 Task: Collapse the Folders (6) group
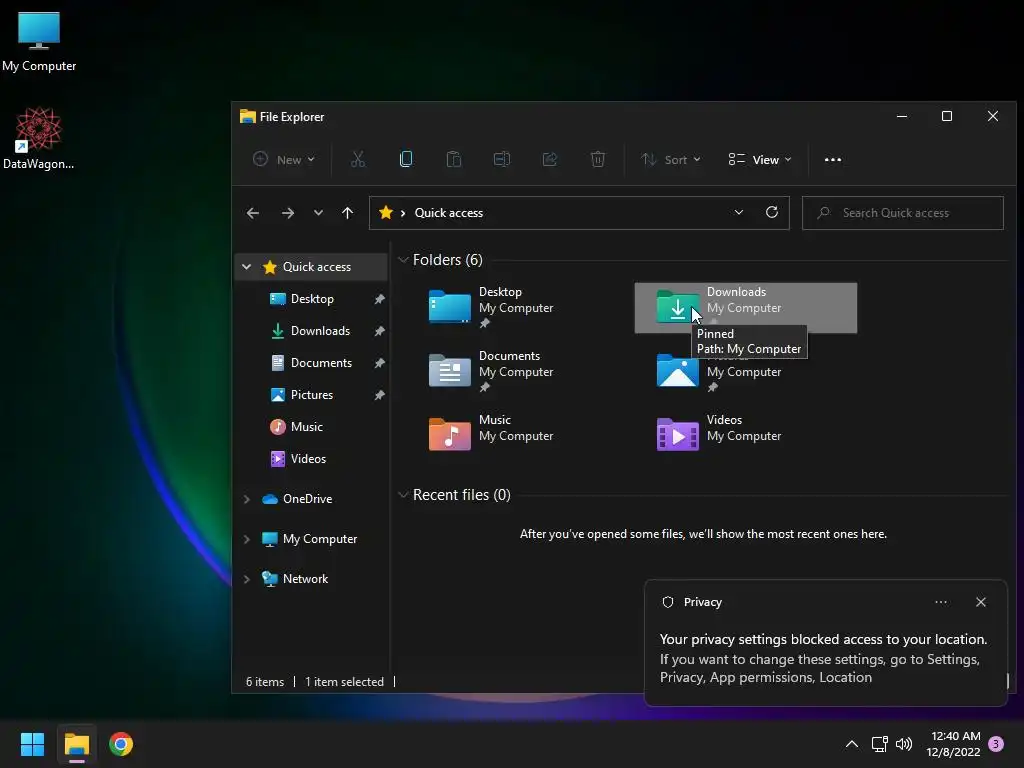pos(403,260)
